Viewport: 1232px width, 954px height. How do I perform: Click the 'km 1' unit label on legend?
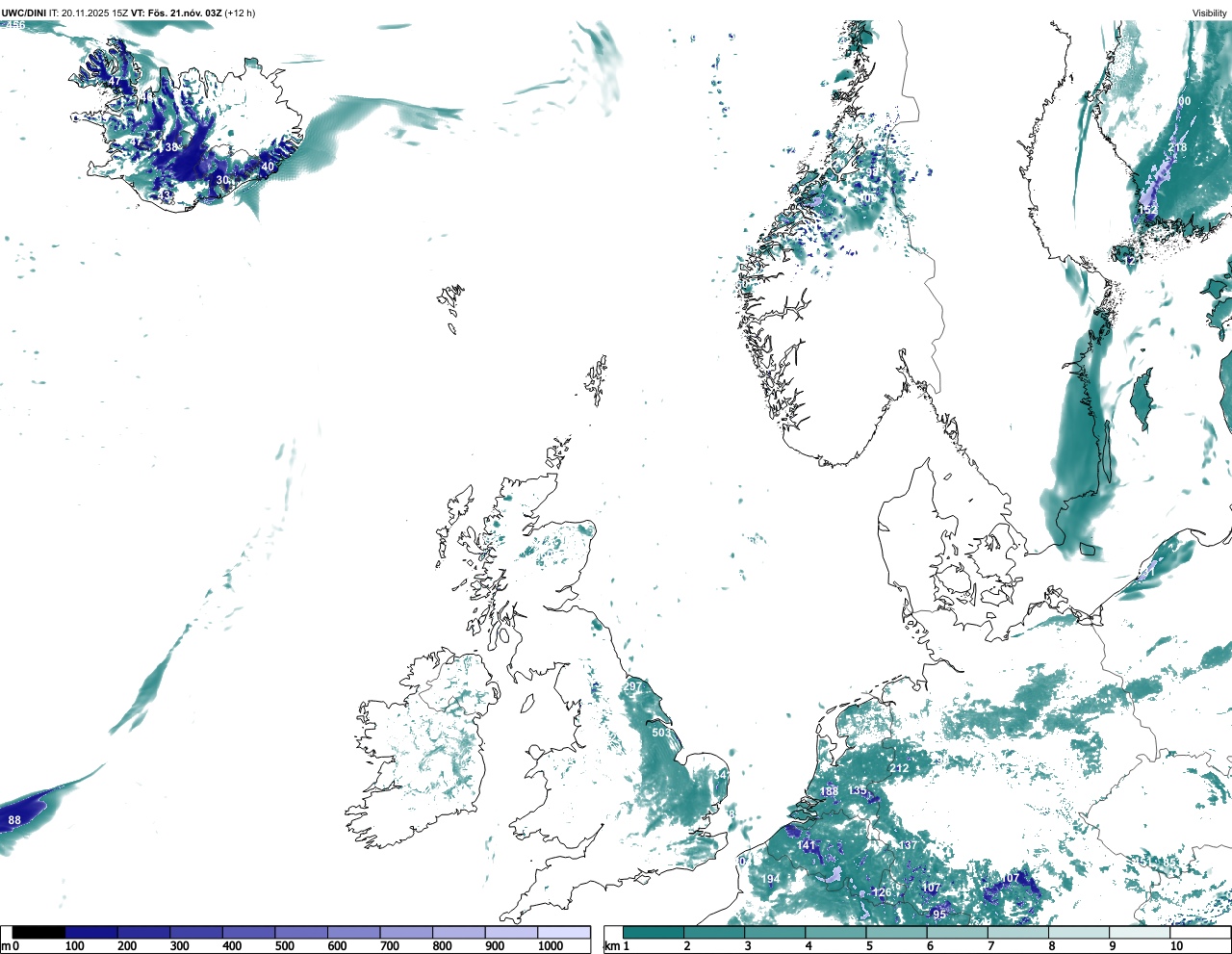617,946
